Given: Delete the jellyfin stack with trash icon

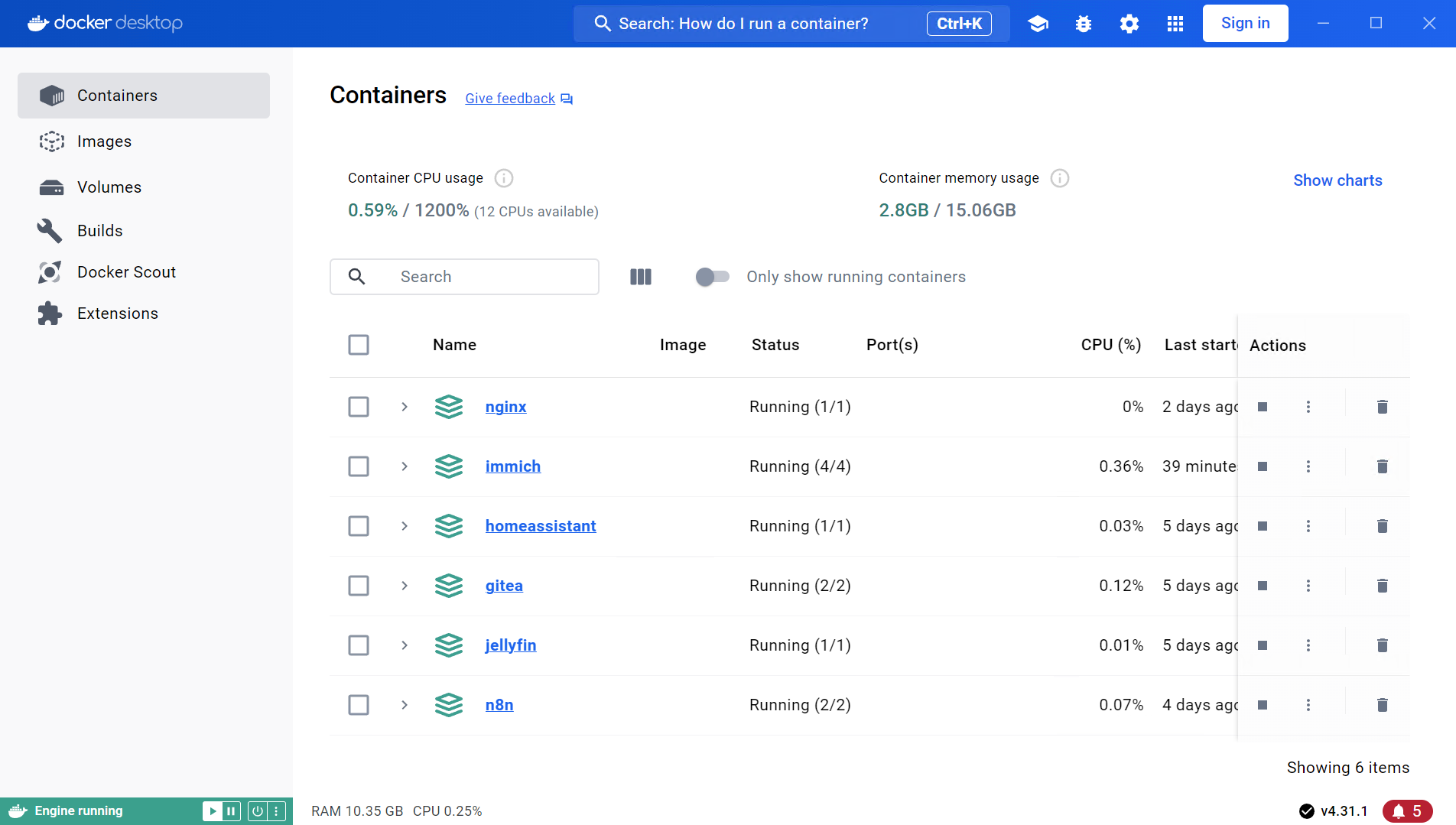Looking at the screenshot, I should point(1383,645).
